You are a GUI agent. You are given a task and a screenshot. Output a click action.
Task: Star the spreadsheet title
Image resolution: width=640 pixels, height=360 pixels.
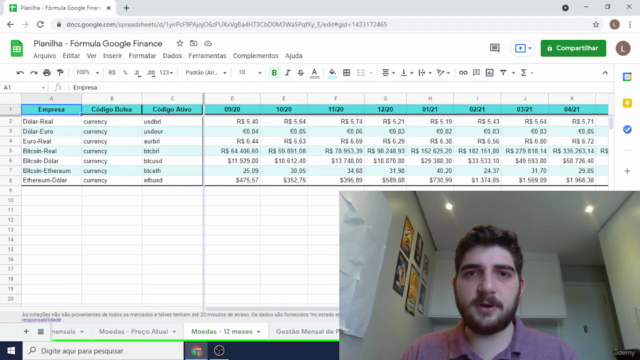coord(180,43)
